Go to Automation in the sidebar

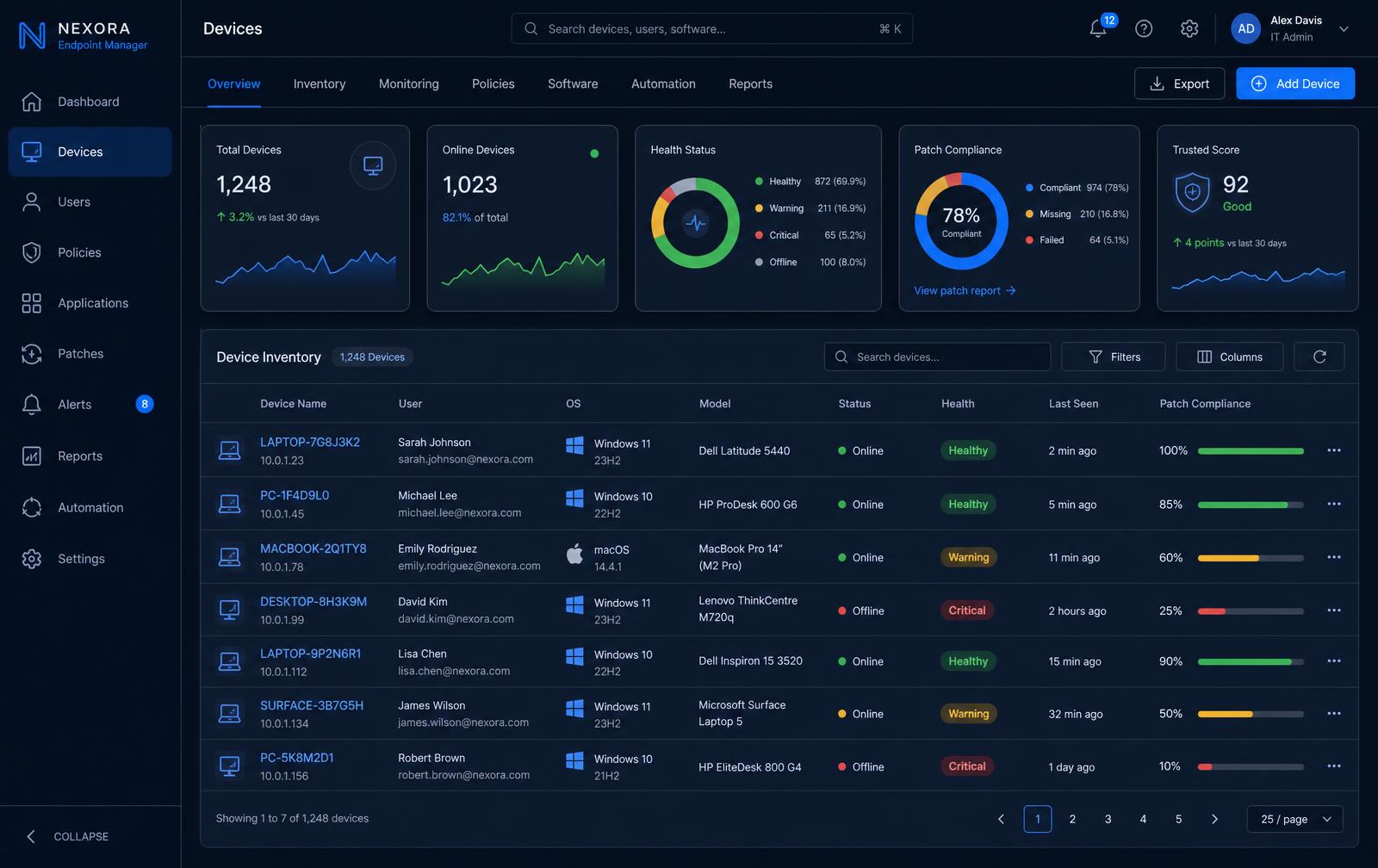click(90, 507)
